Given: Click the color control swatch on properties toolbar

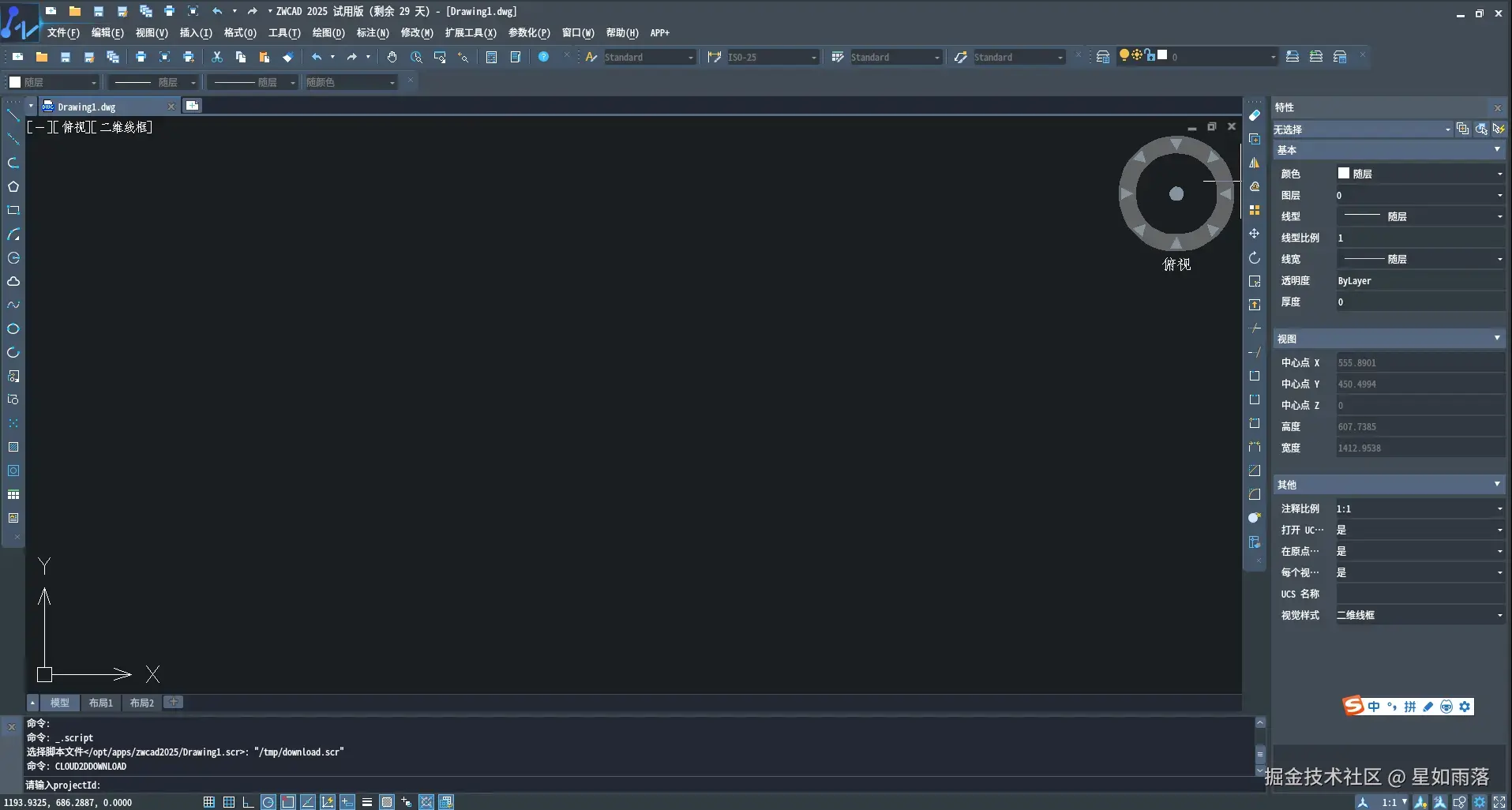Looking at the screenshot, I should coord(15,82).
